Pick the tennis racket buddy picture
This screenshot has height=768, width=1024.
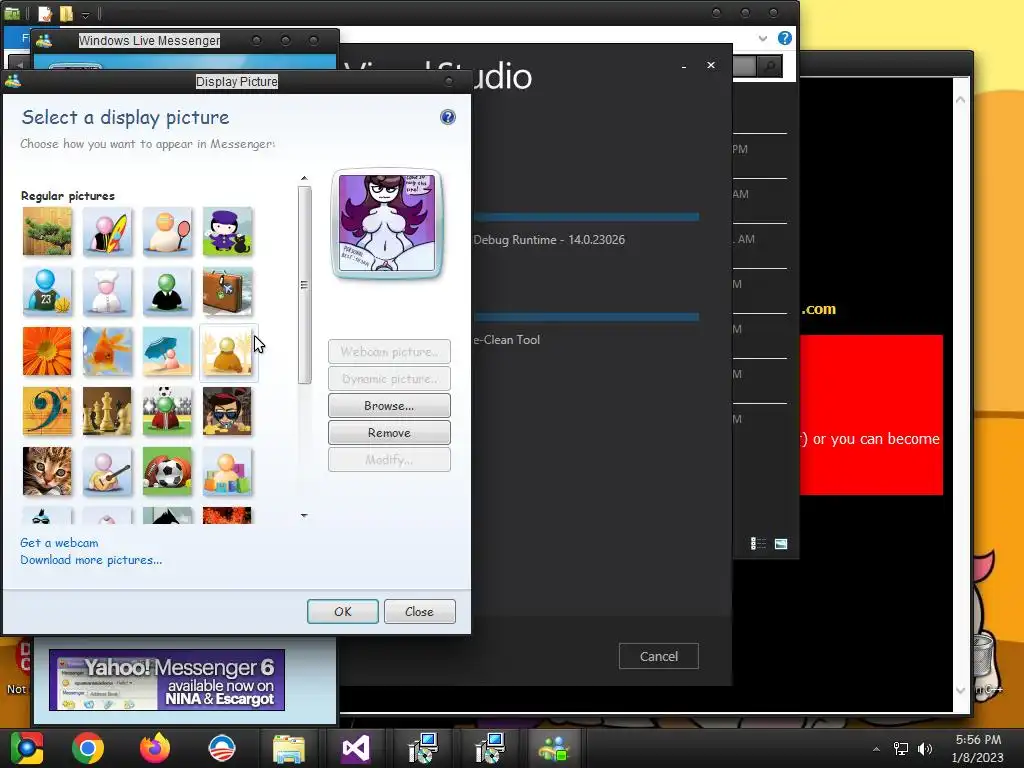coord(167,231)
